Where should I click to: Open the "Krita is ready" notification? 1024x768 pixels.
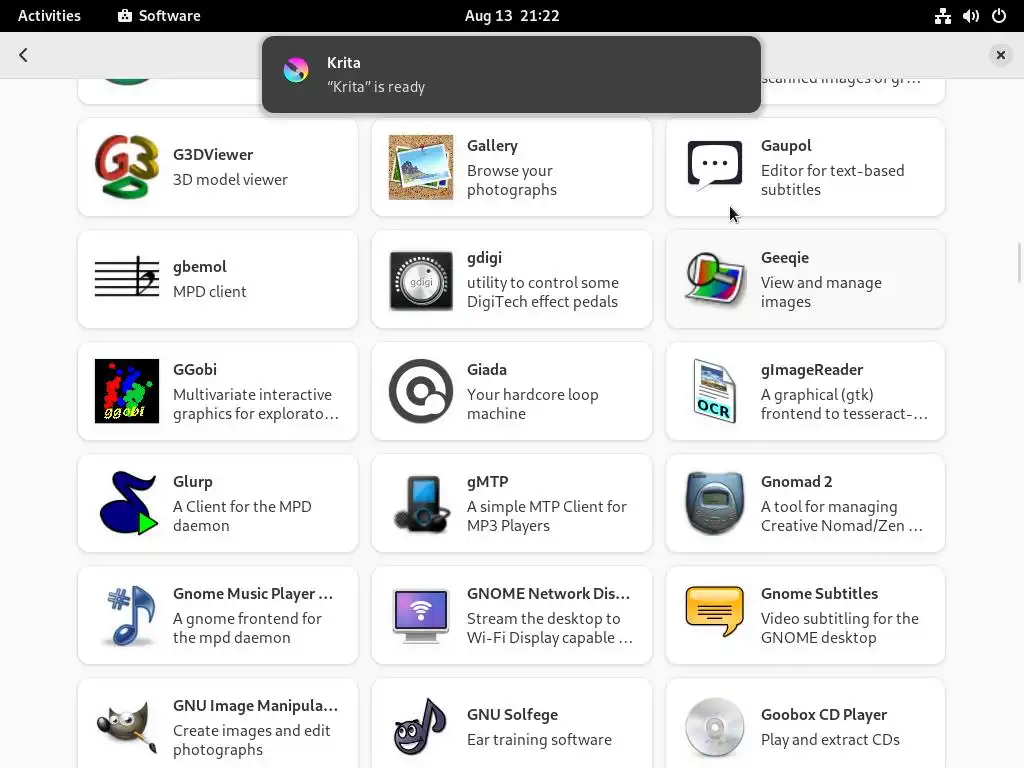coord(511,74)
